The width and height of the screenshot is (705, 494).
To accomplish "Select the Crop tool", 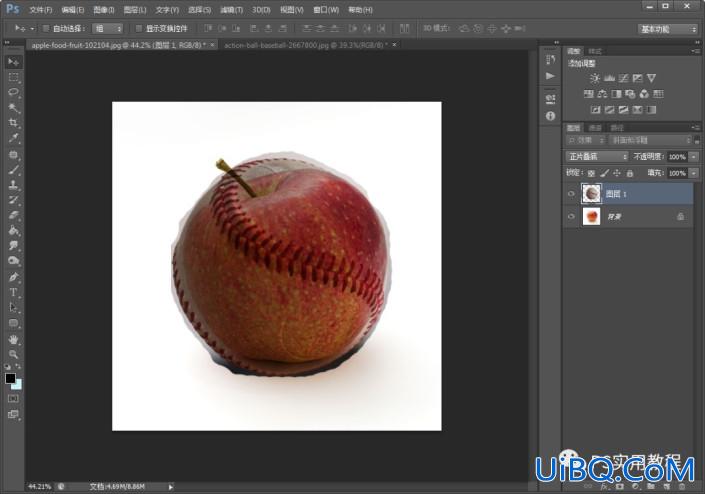I will tap(13, 123).
